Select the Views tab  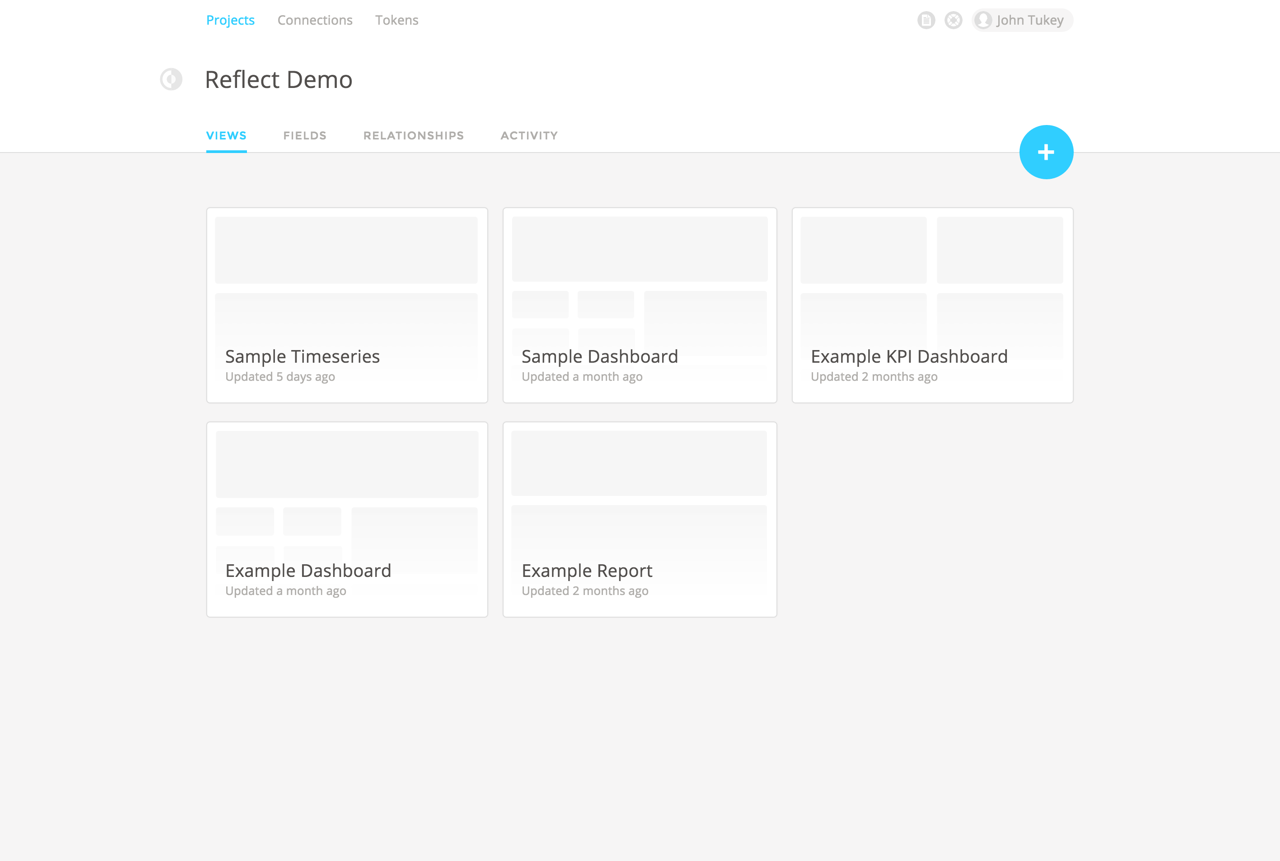click(226, 136)
